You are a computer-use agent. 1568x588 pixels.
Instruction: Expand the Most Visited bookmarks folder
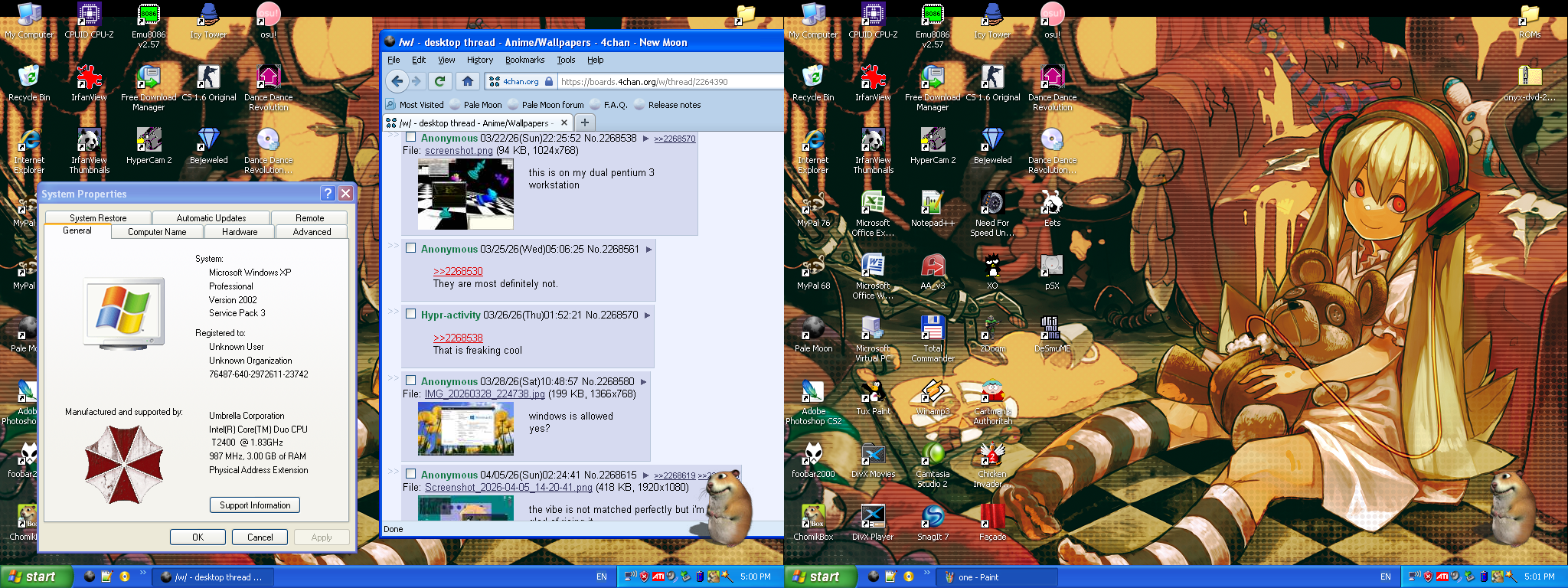click(414, 105)
